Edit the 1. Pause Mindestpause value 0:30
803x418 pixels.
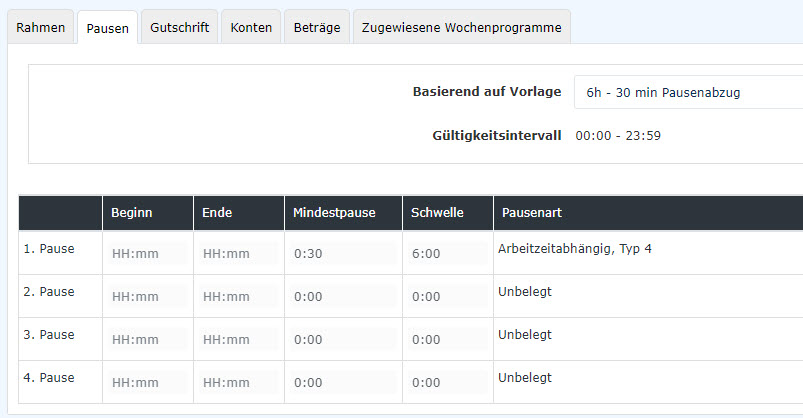coord(342,254)
